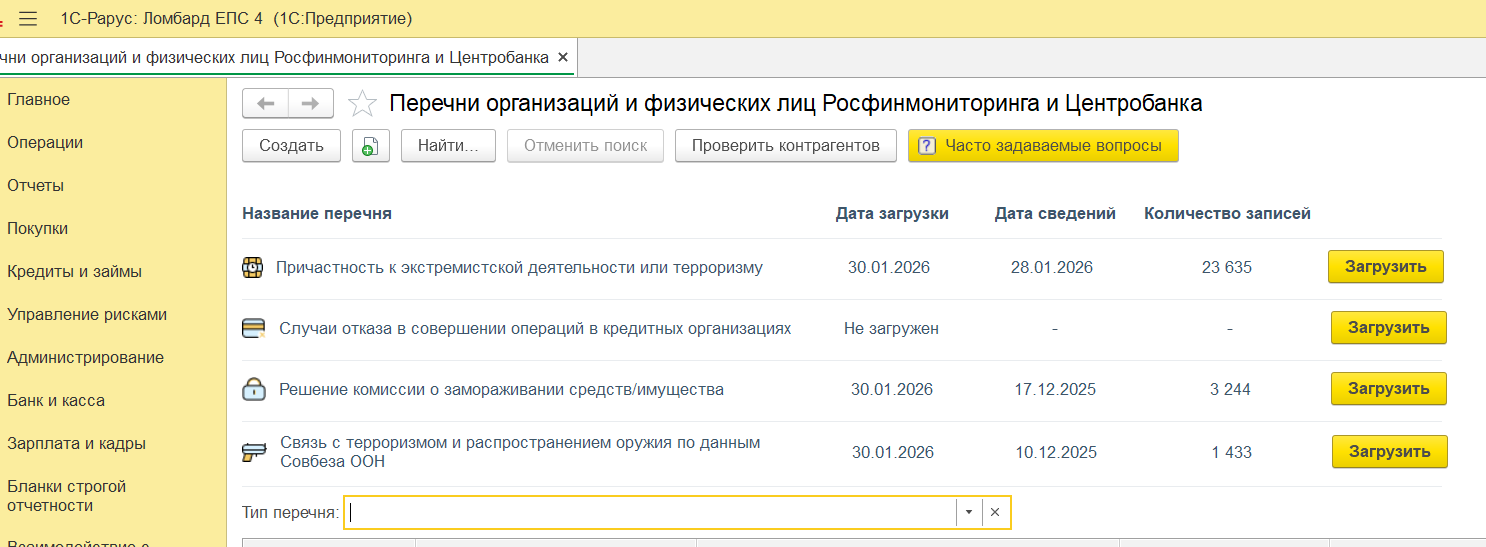
Task: Close the Перечни организаций tab
Action: tap(563, 58)
